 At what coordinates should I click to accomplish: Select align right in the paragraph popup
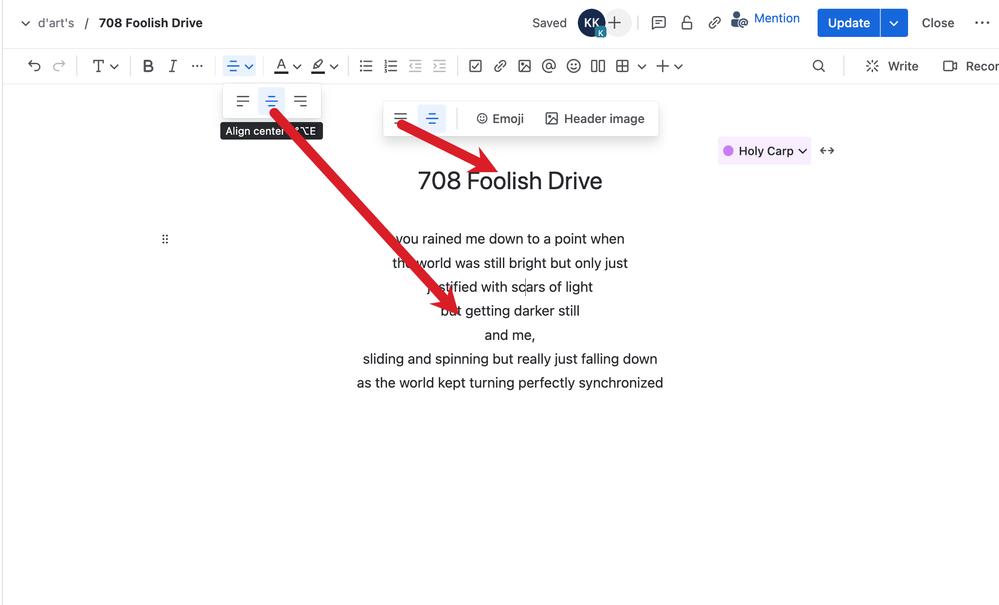point(300,101)
